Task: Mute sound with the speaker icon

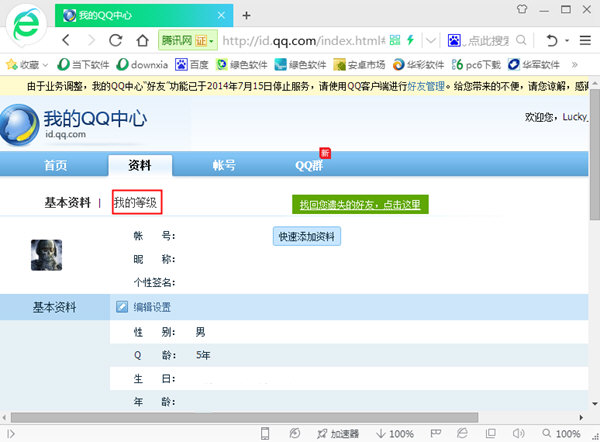Action: point(518,433)
